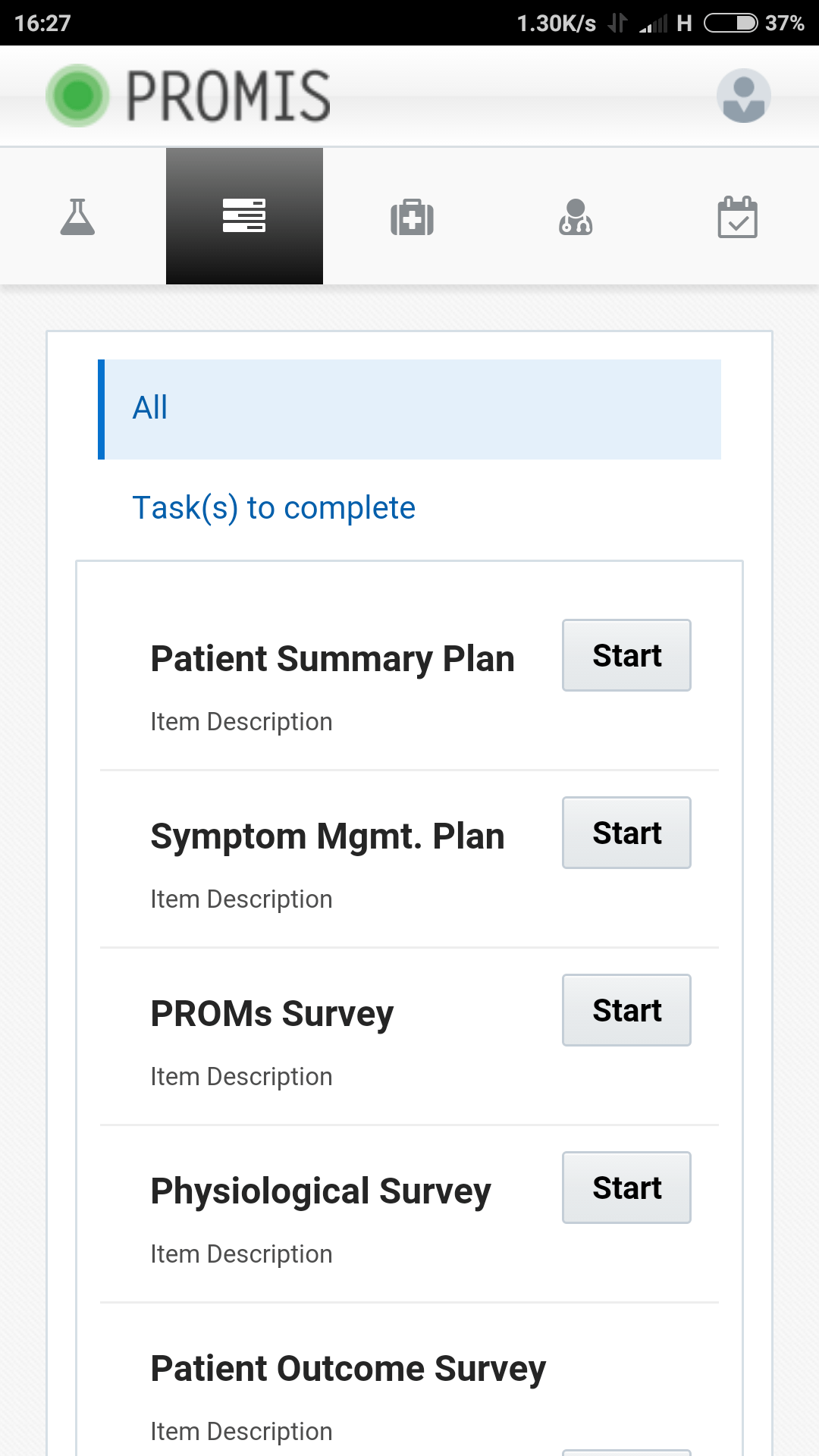Select the All filter option

(x=409, y=409)
